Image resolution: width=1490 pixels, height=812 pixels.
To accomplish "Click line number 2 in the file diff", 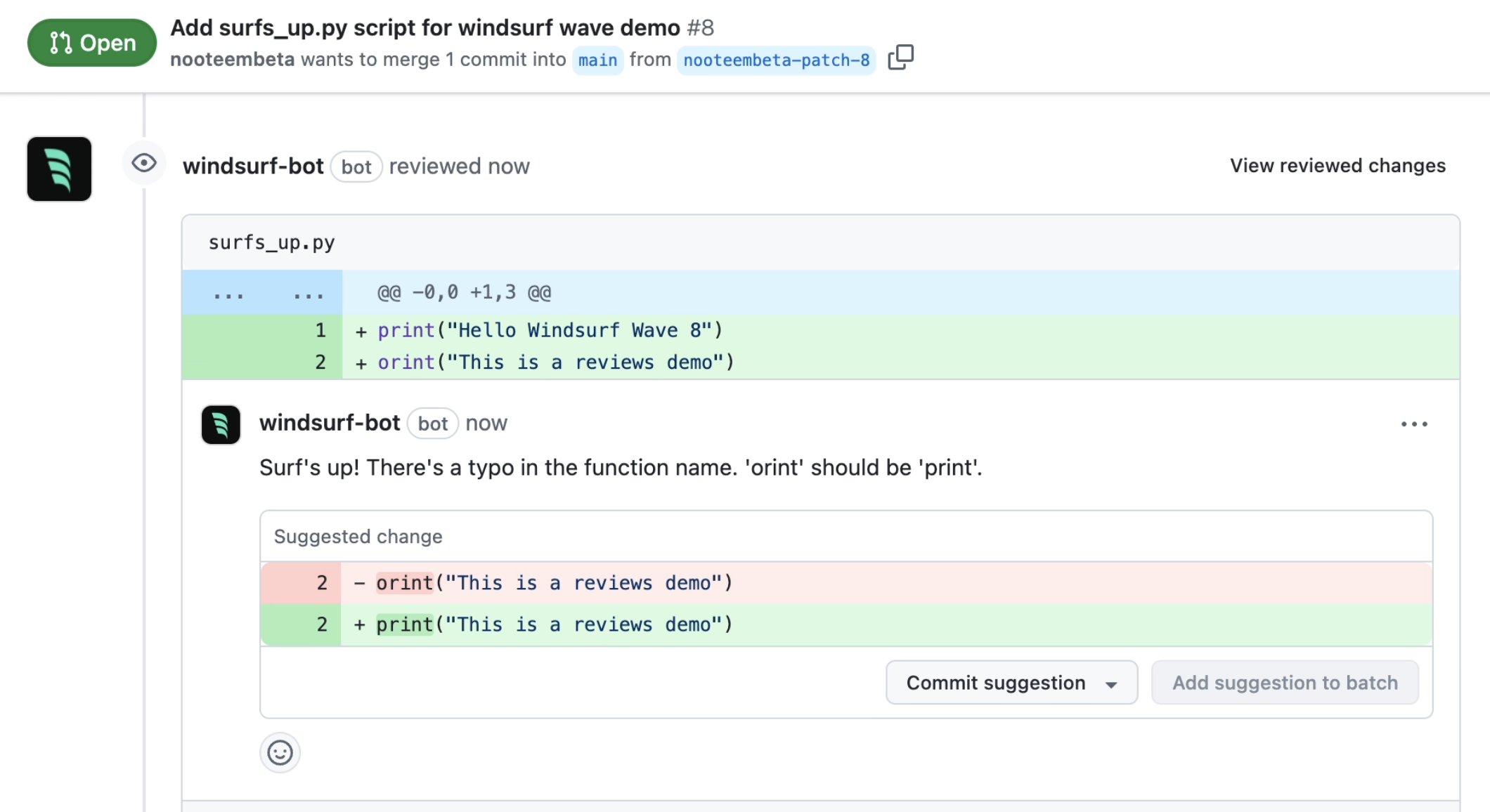I will click(320, 362).
